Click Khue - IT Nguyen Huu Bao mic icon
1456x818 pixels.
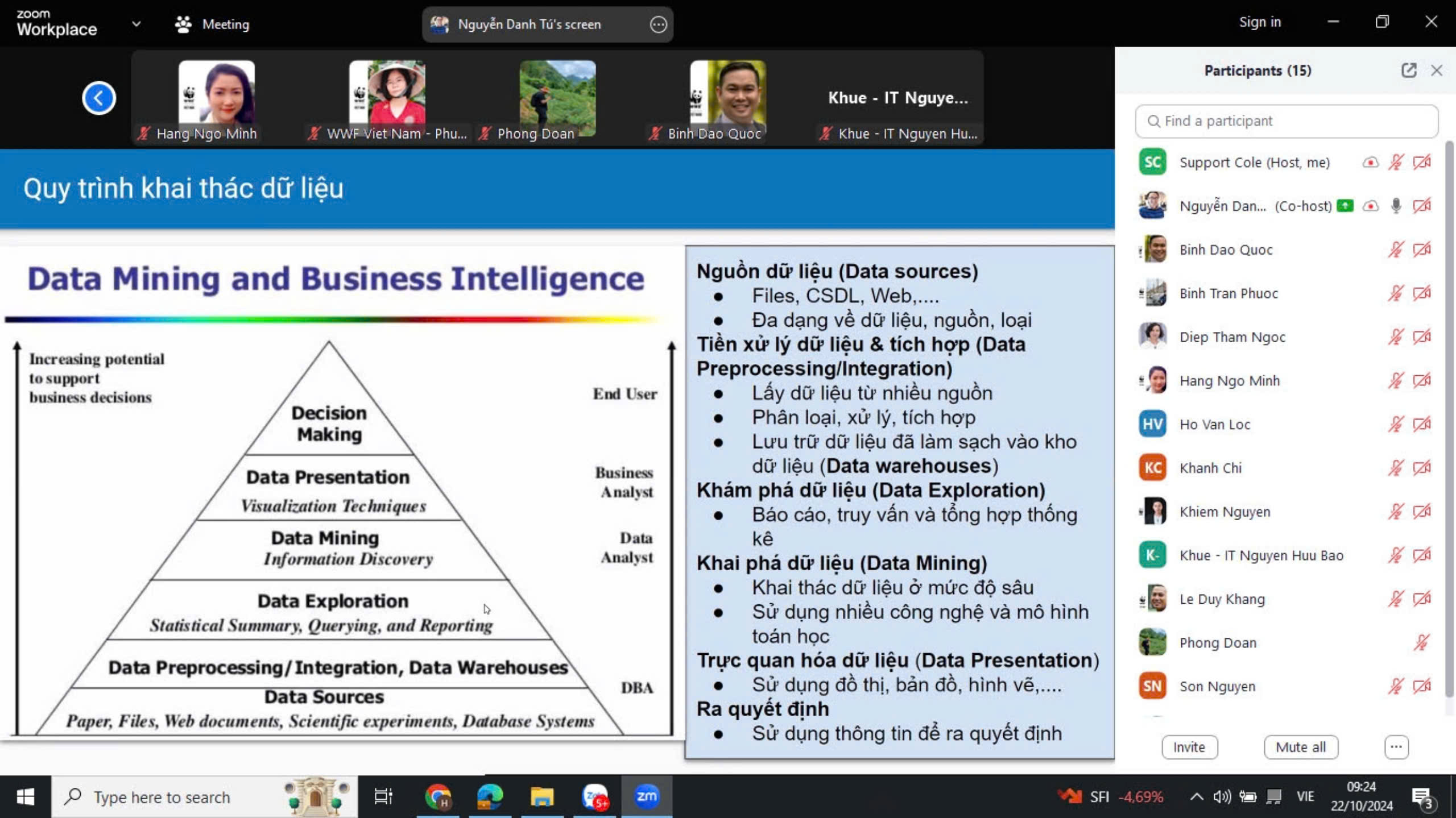tap(1396, 555)
